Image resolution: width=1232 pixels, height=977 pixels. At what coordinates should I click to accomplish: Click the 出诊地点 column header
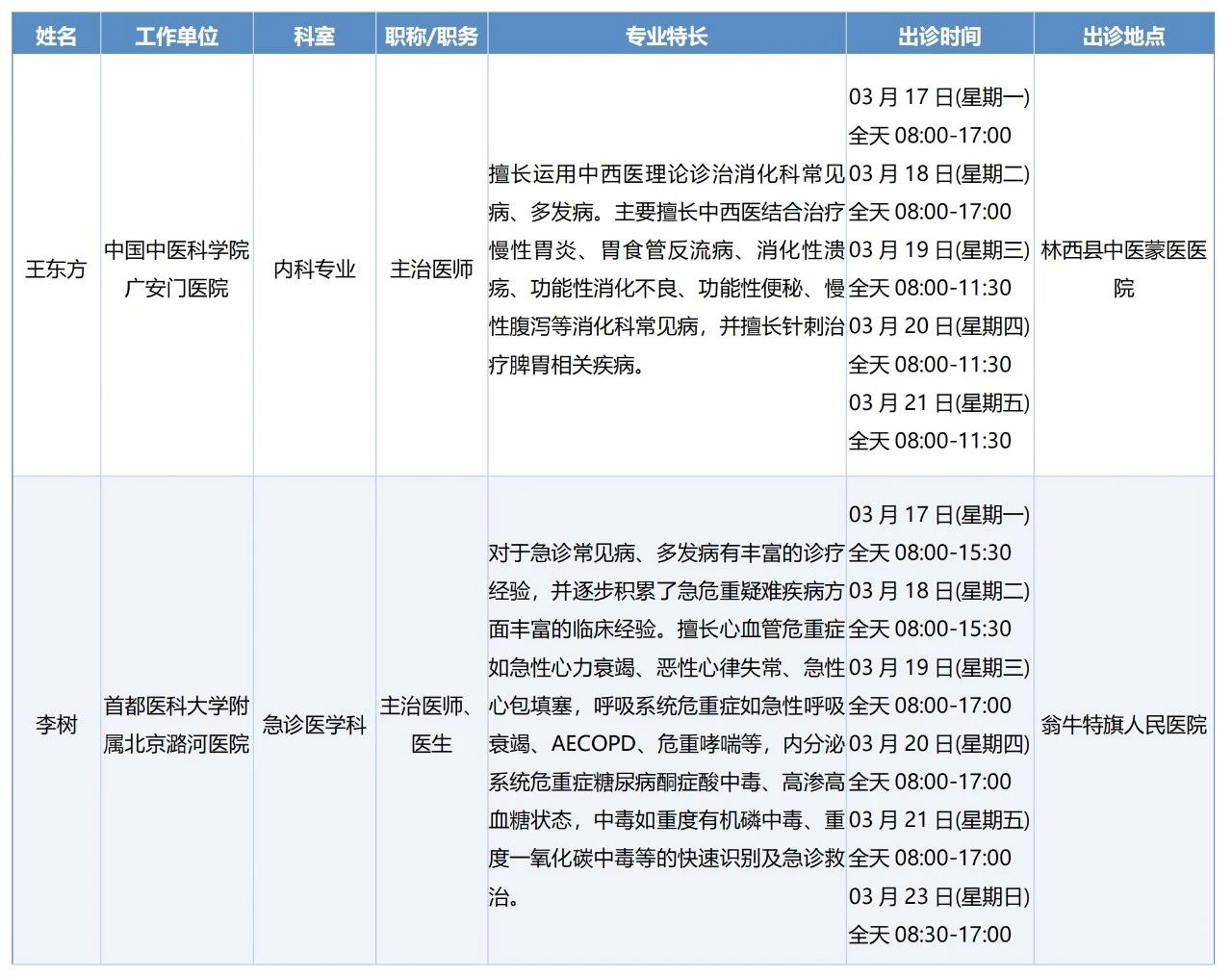coord(1124,37)
